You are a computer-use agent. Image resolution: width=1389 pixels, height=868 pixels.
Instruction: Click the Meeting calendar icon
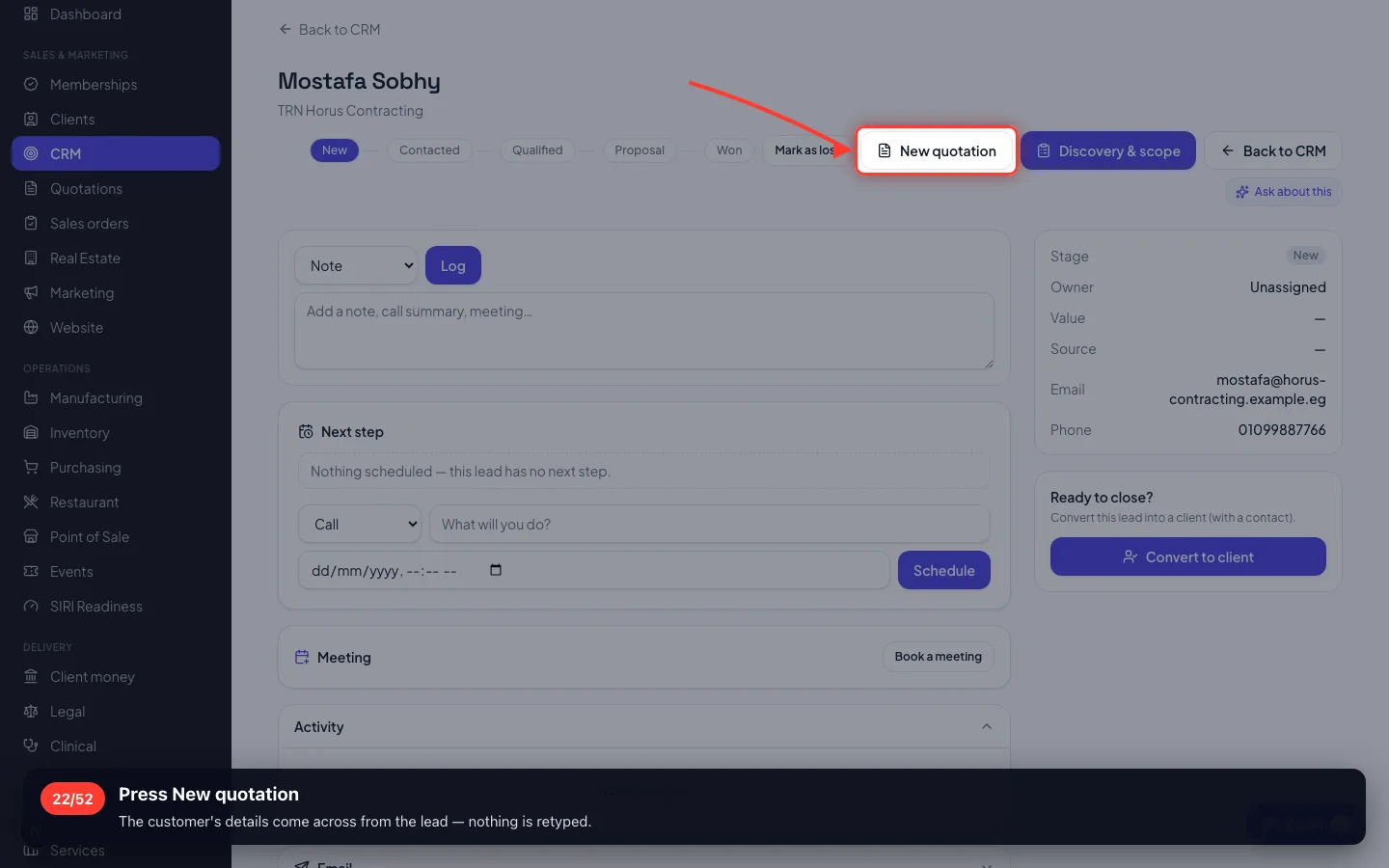click(302, 658)
